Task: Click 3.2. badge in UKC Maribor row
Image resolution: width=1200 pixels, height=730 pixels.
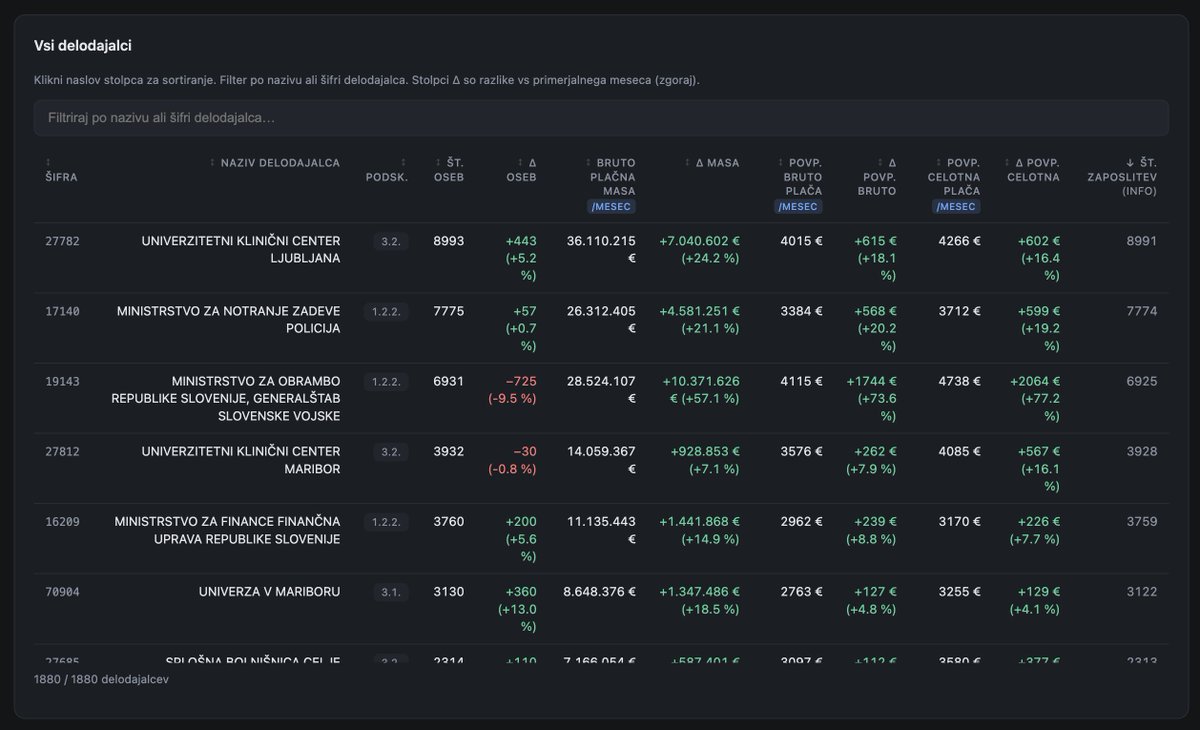Action: (x=391, y=452)
